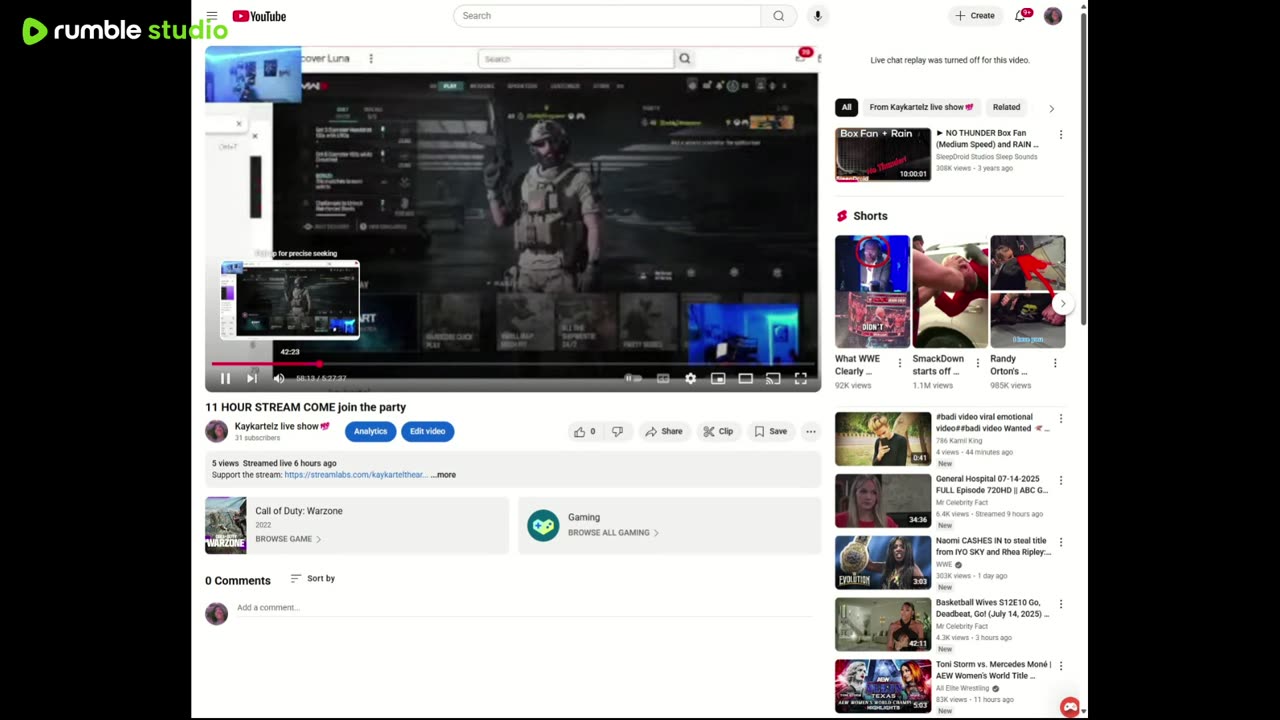Open options for NO THUNDER Box Fan video

(x=1061, y=135)
